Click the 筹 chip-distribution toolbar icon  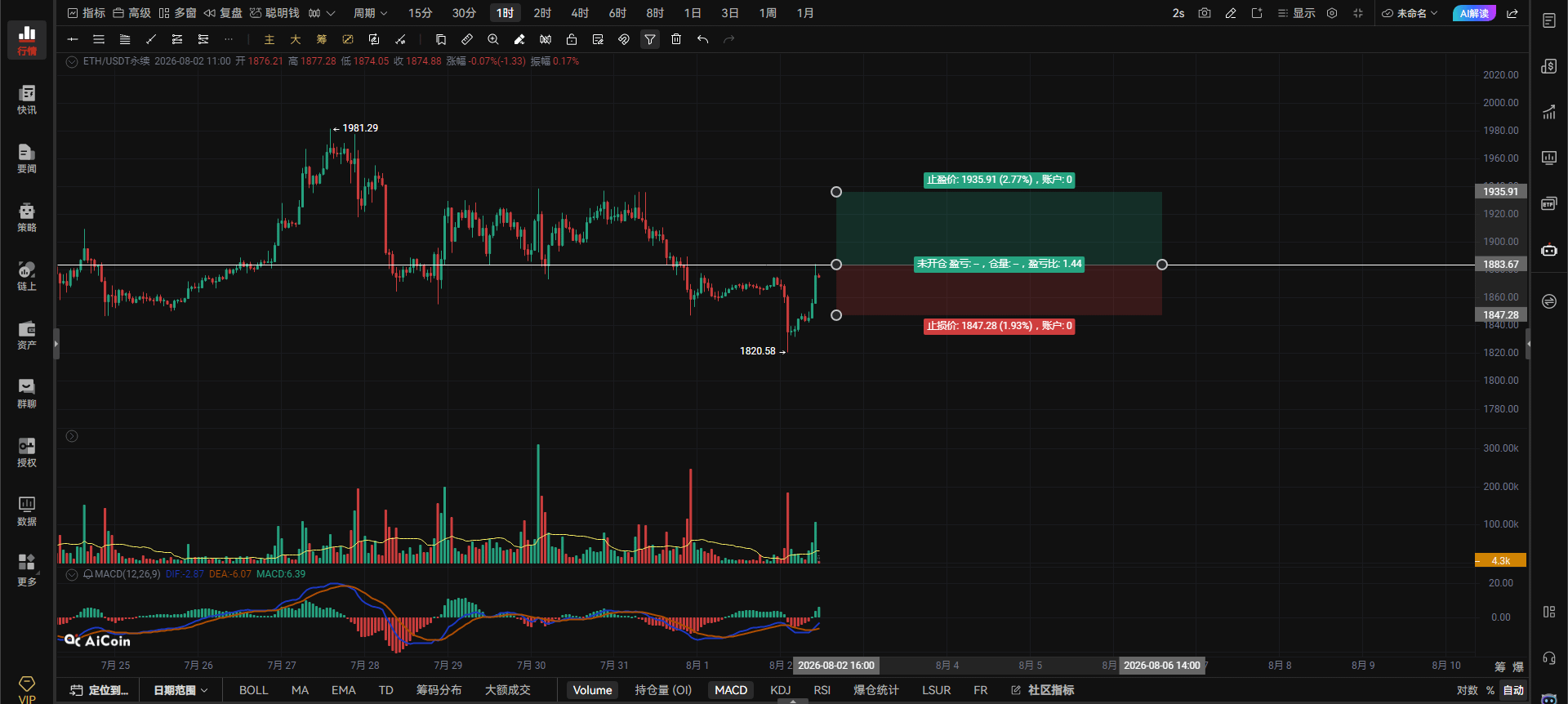tap(322, 39)
